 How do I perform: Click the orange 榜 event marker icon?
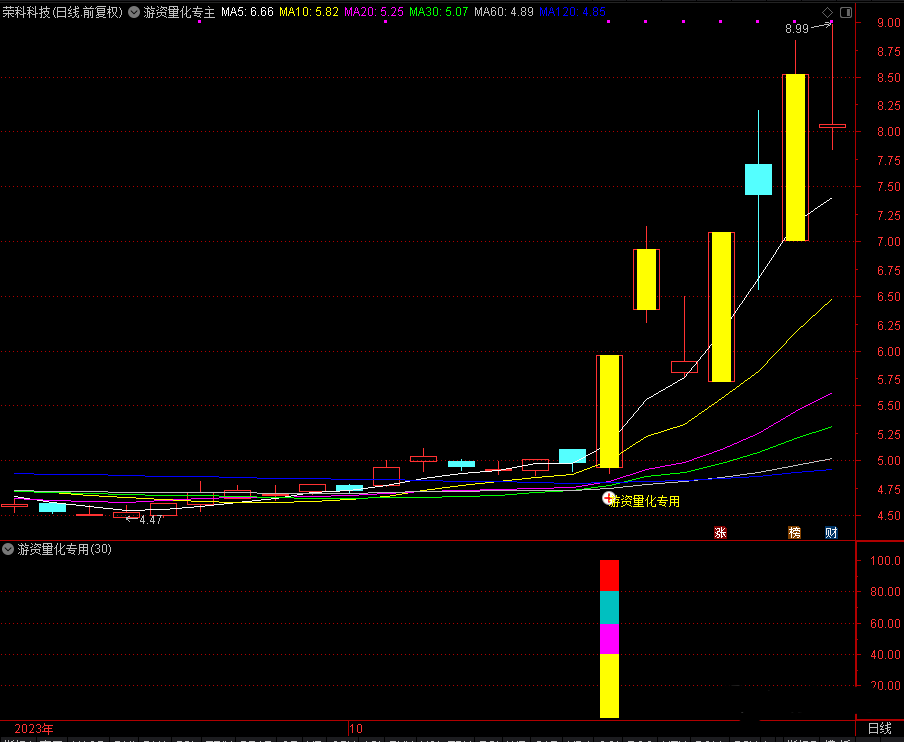(794, 533)
